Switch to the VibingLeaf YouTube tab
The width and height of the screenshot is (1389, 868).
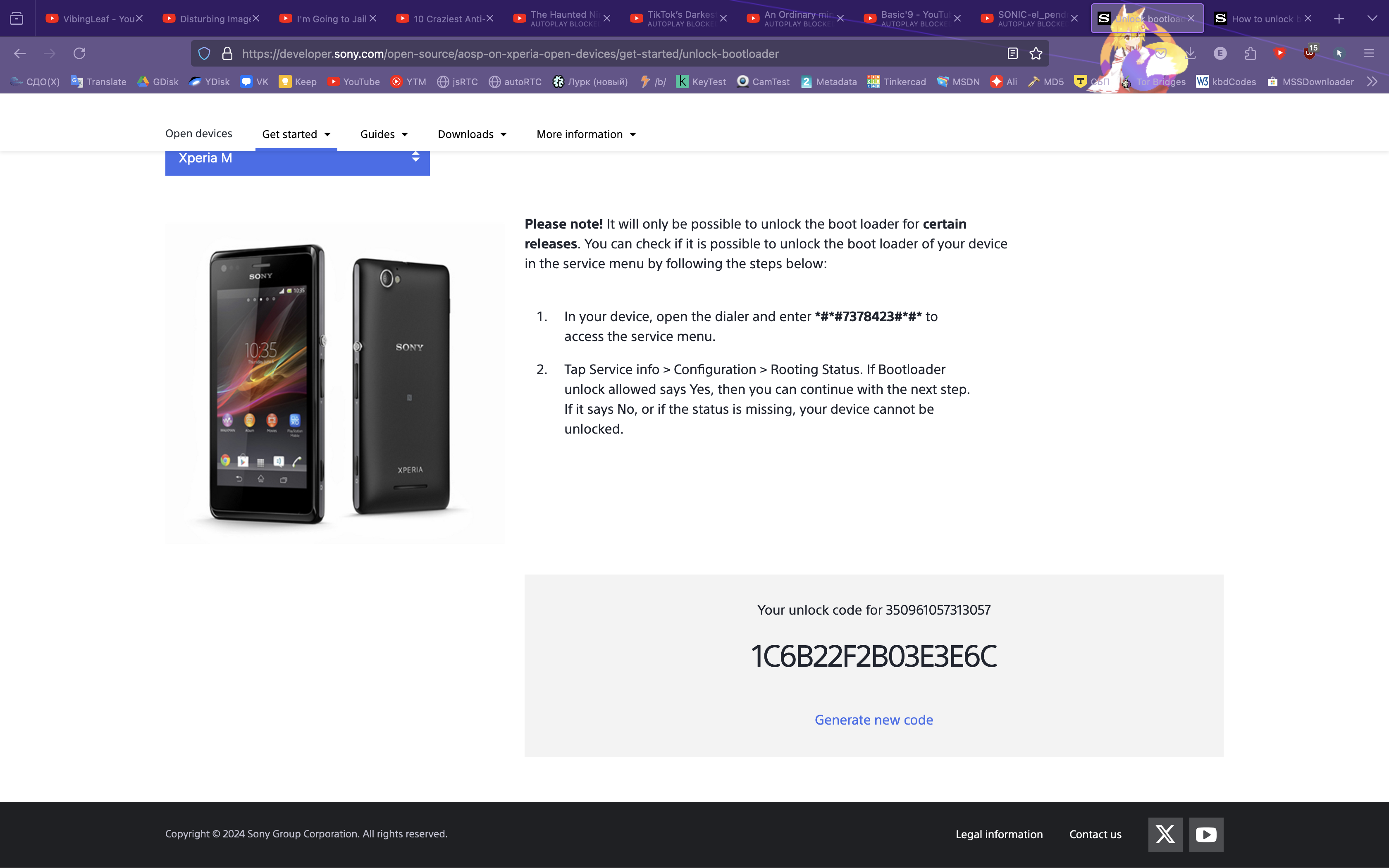(x=92, y=19)
